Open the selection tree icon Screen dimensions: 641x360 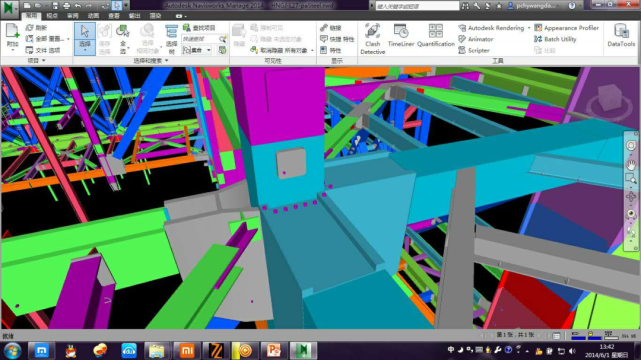pyautogui.click(x=171, y=39)
